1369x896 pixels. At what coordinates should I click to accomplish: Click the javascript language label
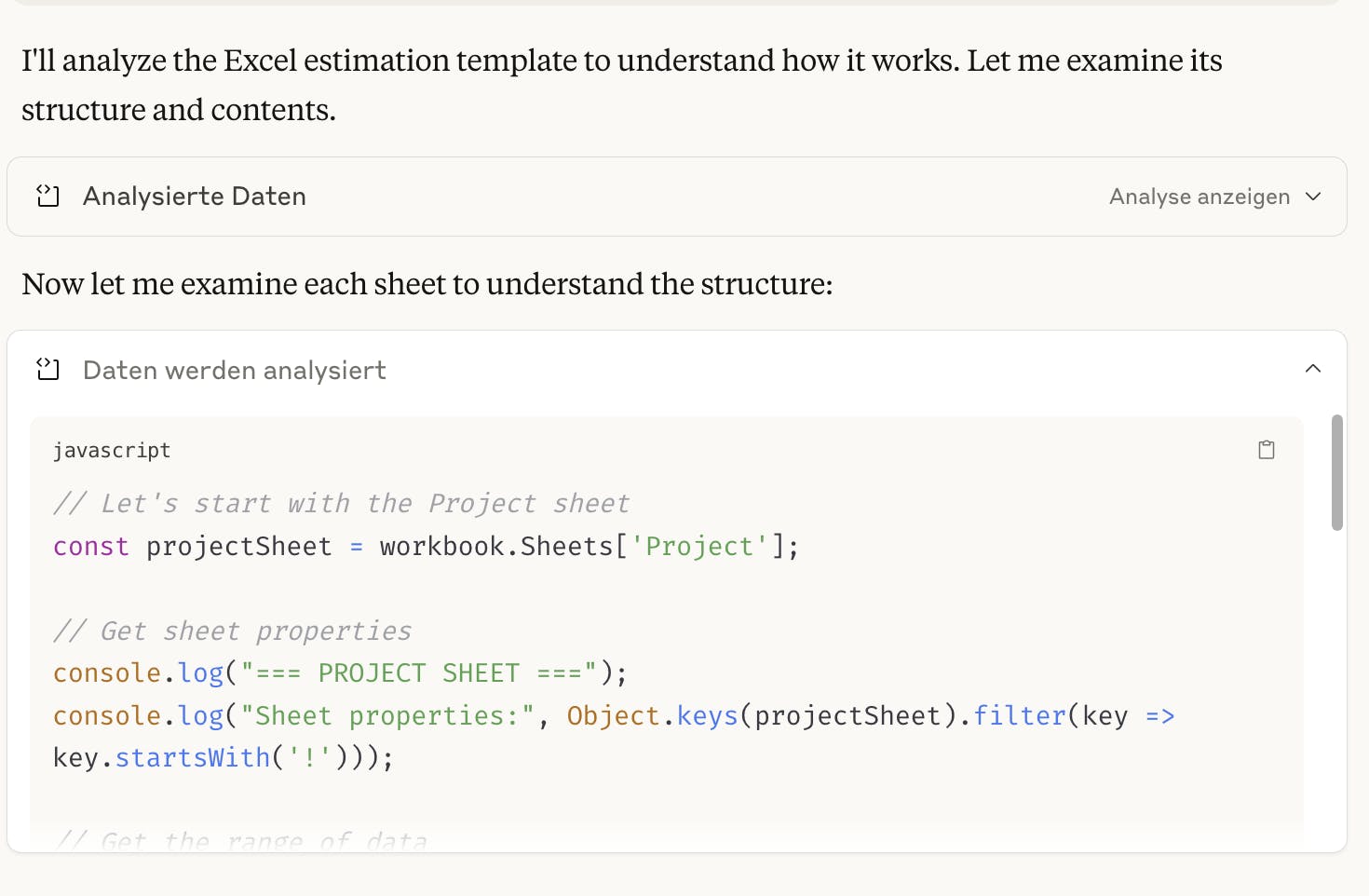pos(112,451)
